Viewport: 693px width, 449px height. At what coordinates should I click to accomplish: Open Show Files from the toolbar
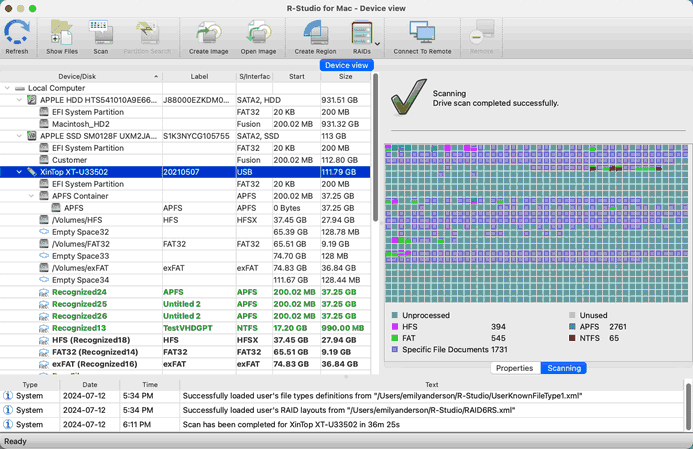62,33
